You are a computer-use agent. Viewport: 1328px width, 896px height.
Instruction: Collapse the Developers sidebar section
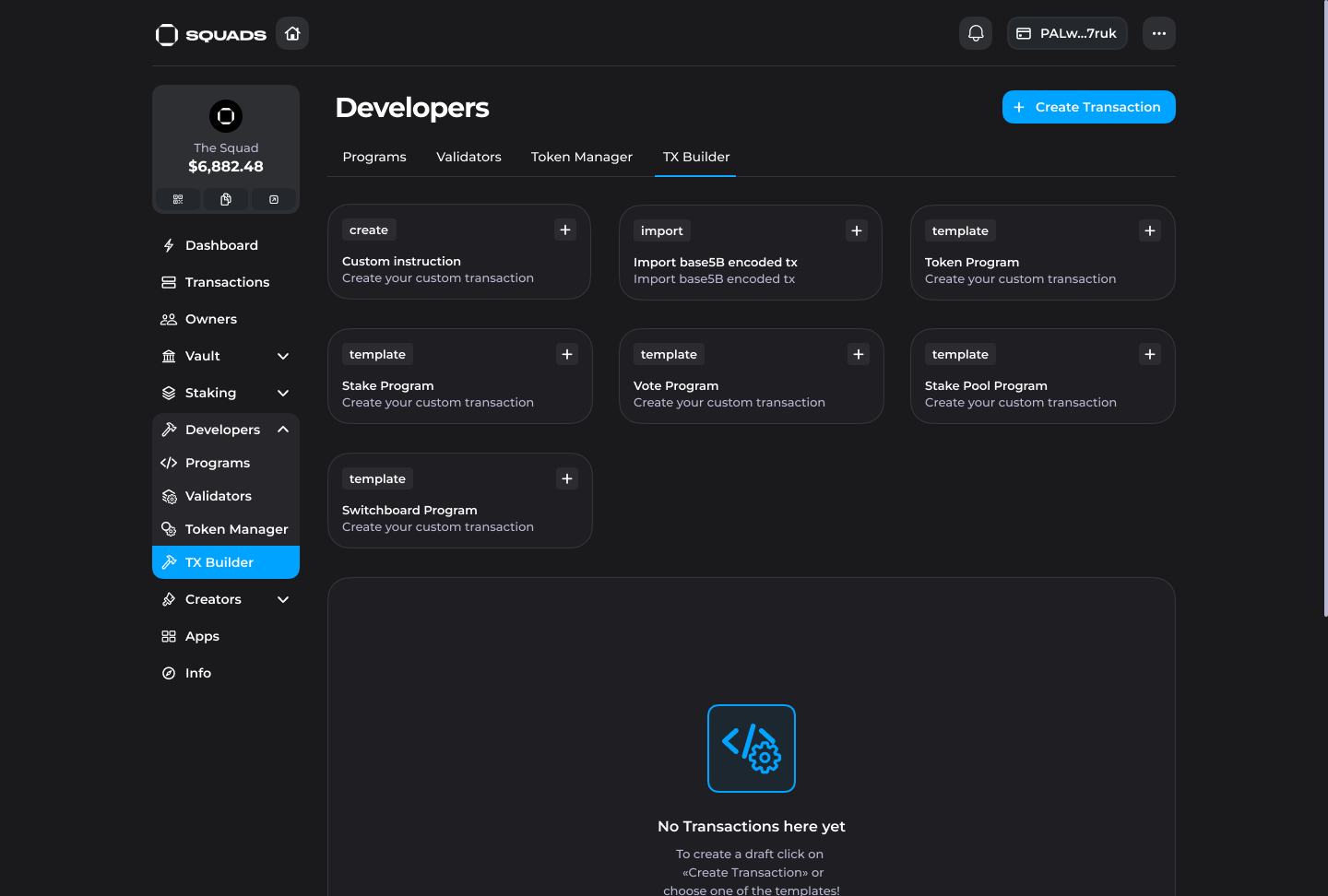283,430
